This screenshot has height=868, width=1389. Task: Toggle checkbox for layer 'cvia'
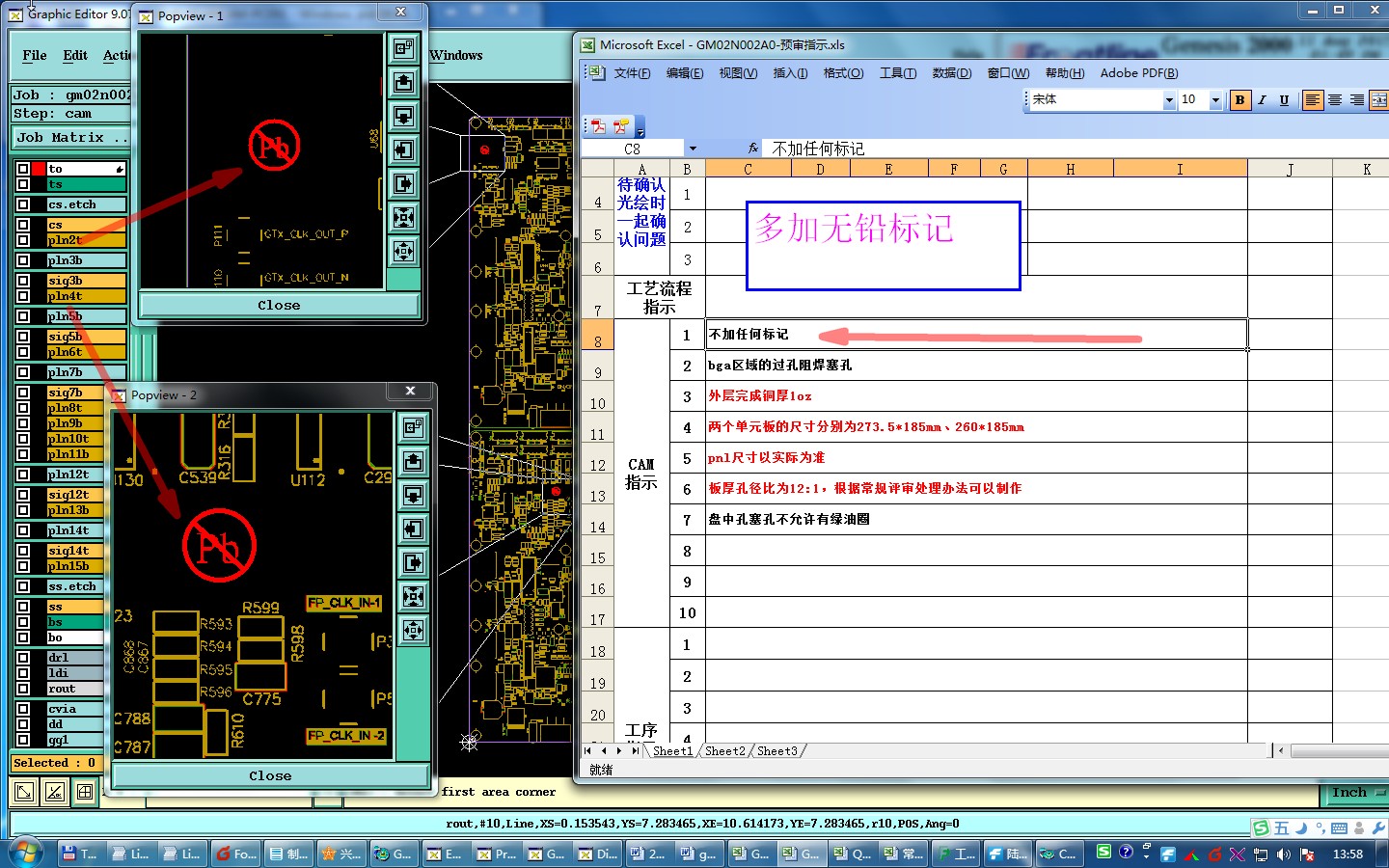[x=23, y=709]
